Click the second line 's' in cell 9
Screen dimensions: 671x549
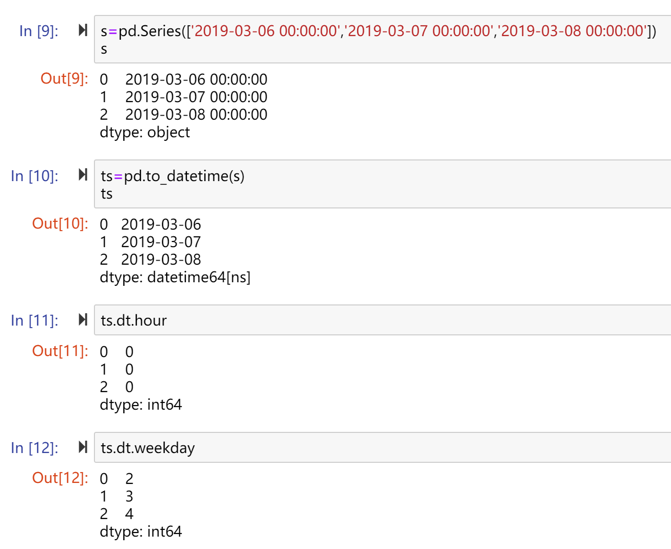point(104,49)
